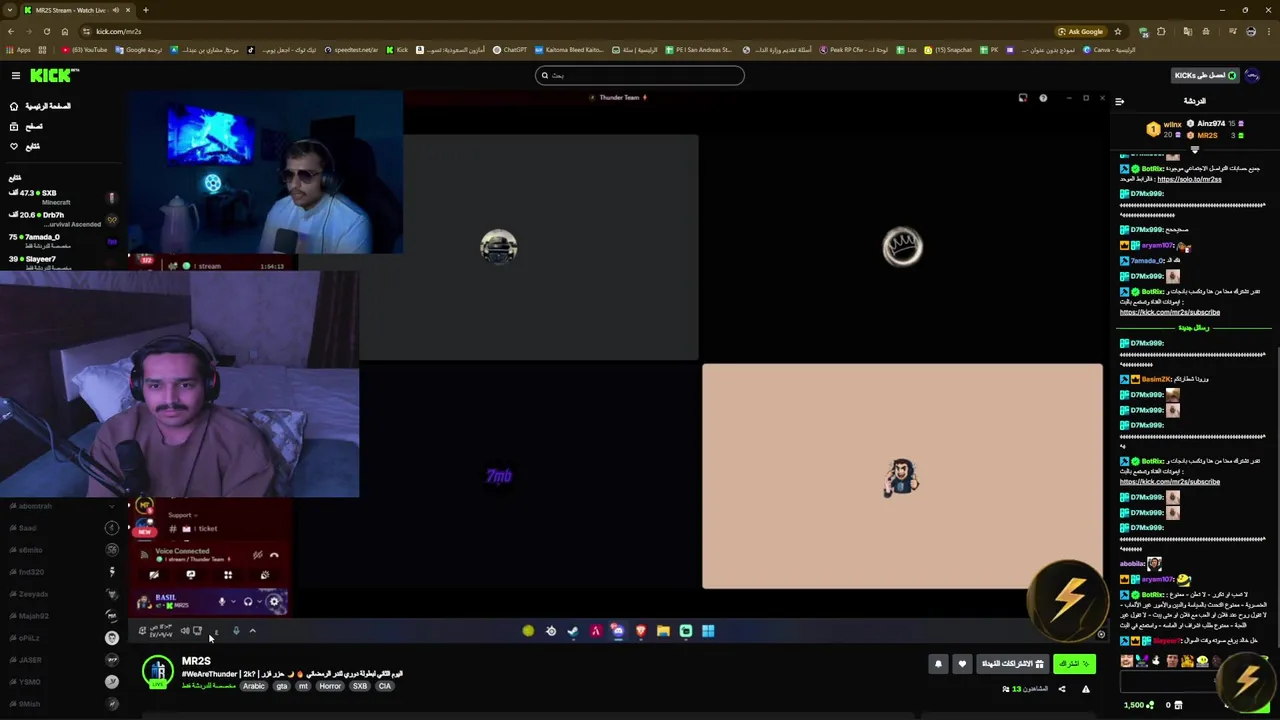Open the Canva bookmark
Viewport: 1280px width, 720px height.
tap(1109, 49)
